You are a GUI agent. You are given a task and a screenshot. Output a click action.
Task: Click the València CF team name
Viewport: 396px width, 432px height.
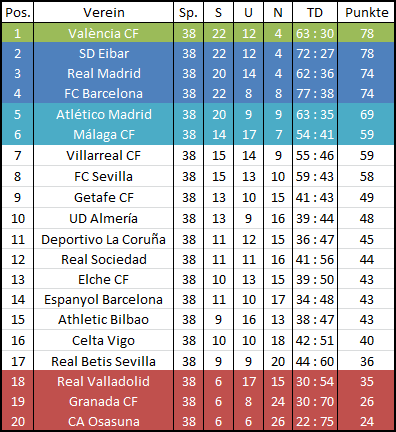tap(103, 33)
